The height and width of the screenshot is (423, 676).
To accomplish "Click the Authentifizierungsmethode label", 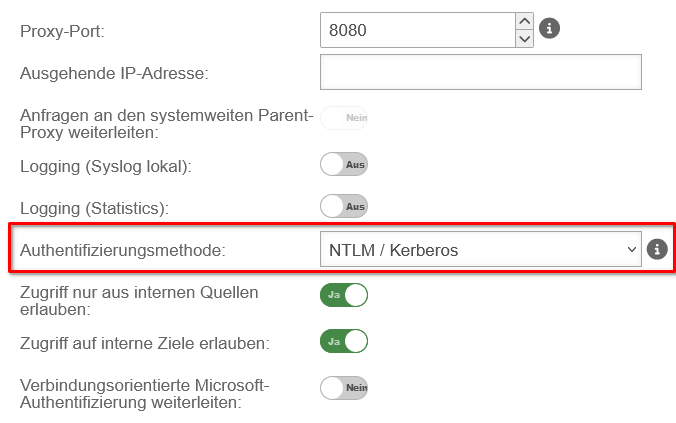I will (122, 251).
